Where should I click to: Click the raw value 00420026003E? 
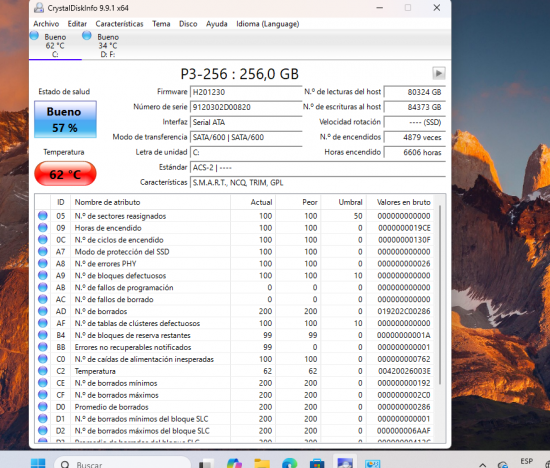(404, 371)
